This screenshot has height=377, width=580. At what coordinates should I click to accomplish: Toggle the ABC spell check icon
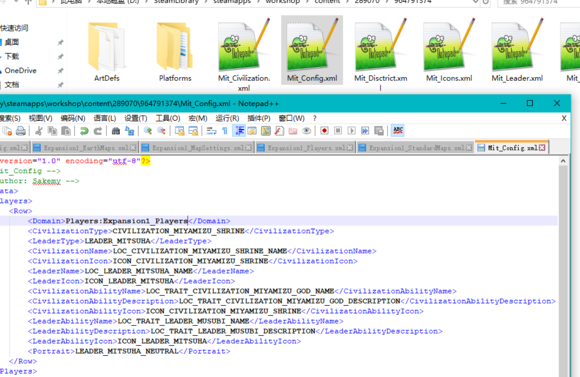(398, 131)
